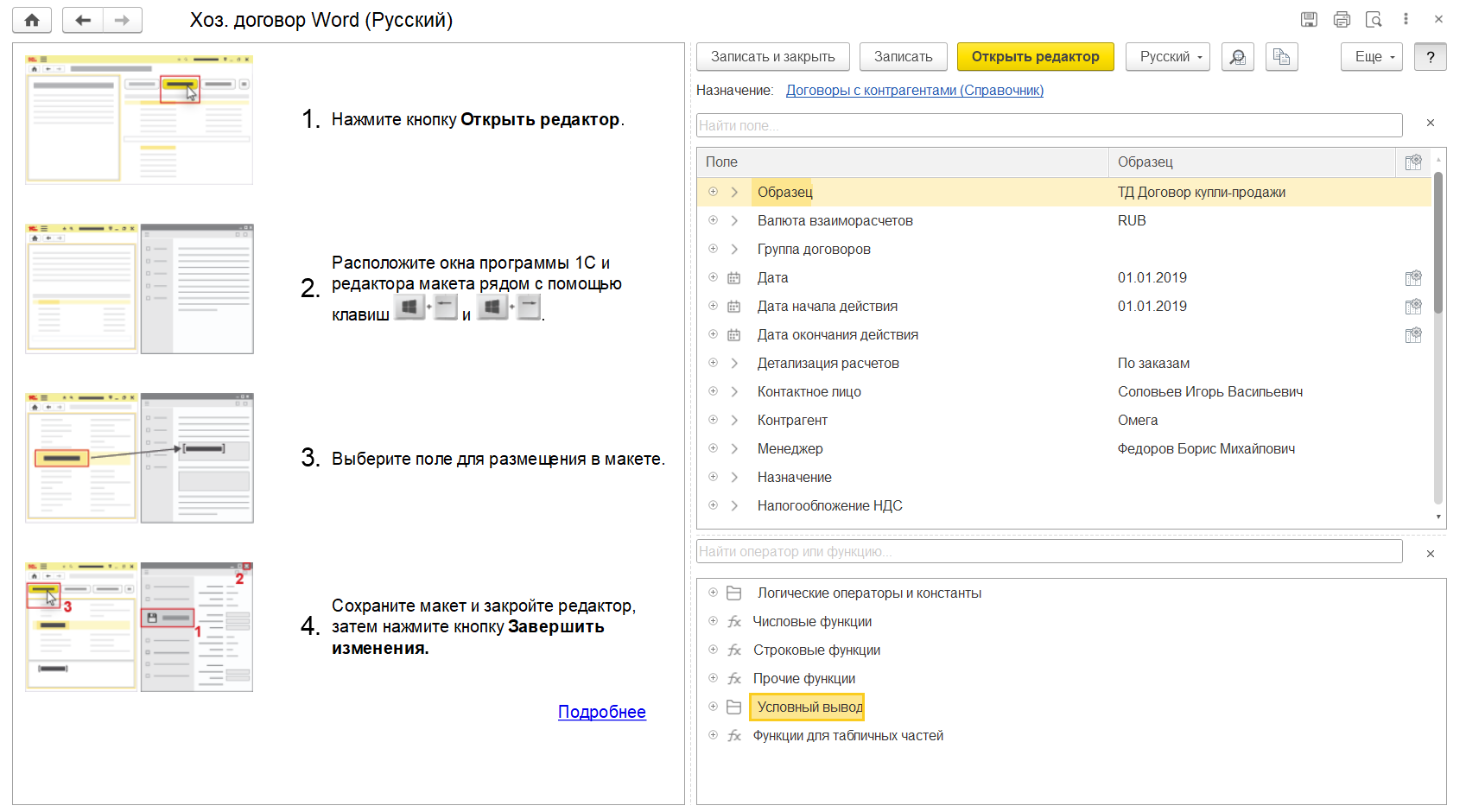1466x812 pixels.
Task: Clear the operator or function search box
Action: pos(1431,554)
